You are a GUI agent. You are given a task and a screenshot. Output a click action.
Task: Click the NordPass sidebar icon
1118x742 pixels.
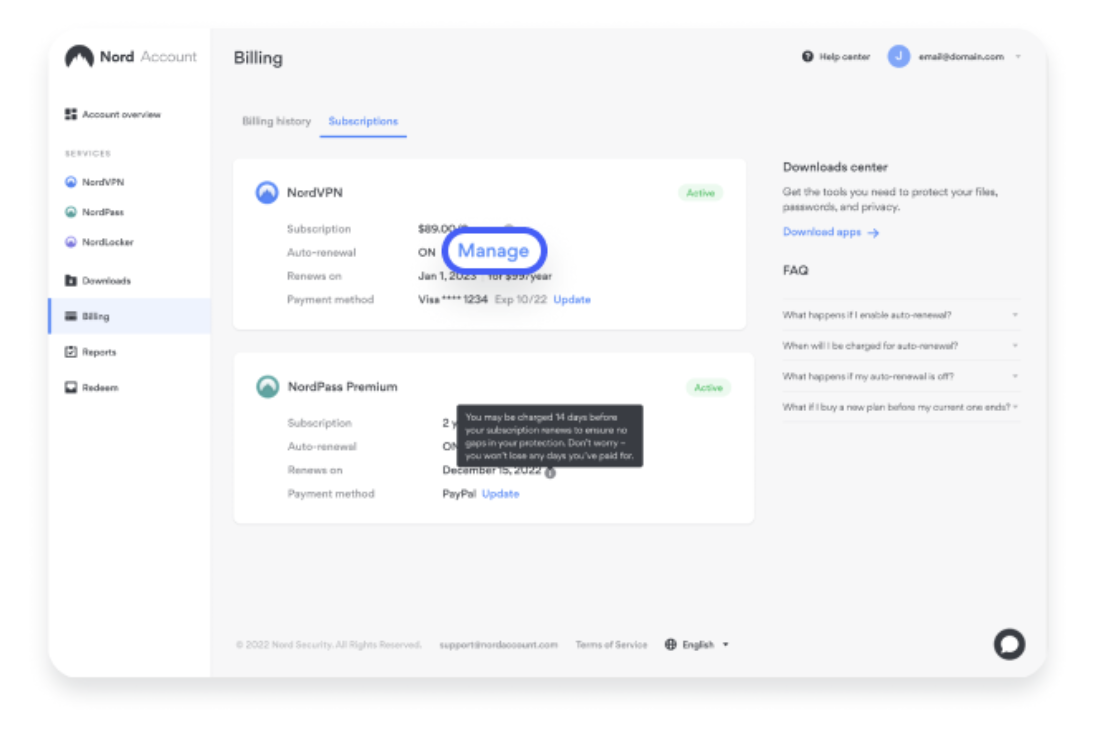pyautogui.click(x=71, y=212)
